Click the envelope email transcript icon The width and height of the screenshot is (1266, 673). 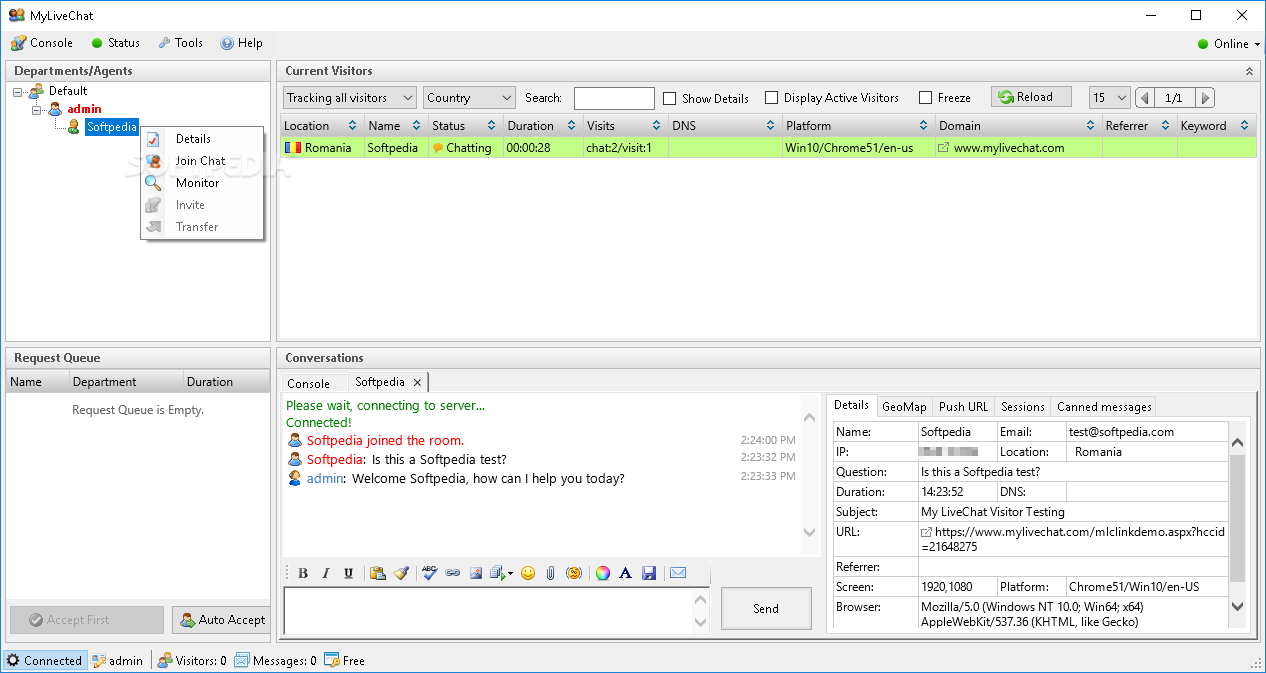point(678,573)
